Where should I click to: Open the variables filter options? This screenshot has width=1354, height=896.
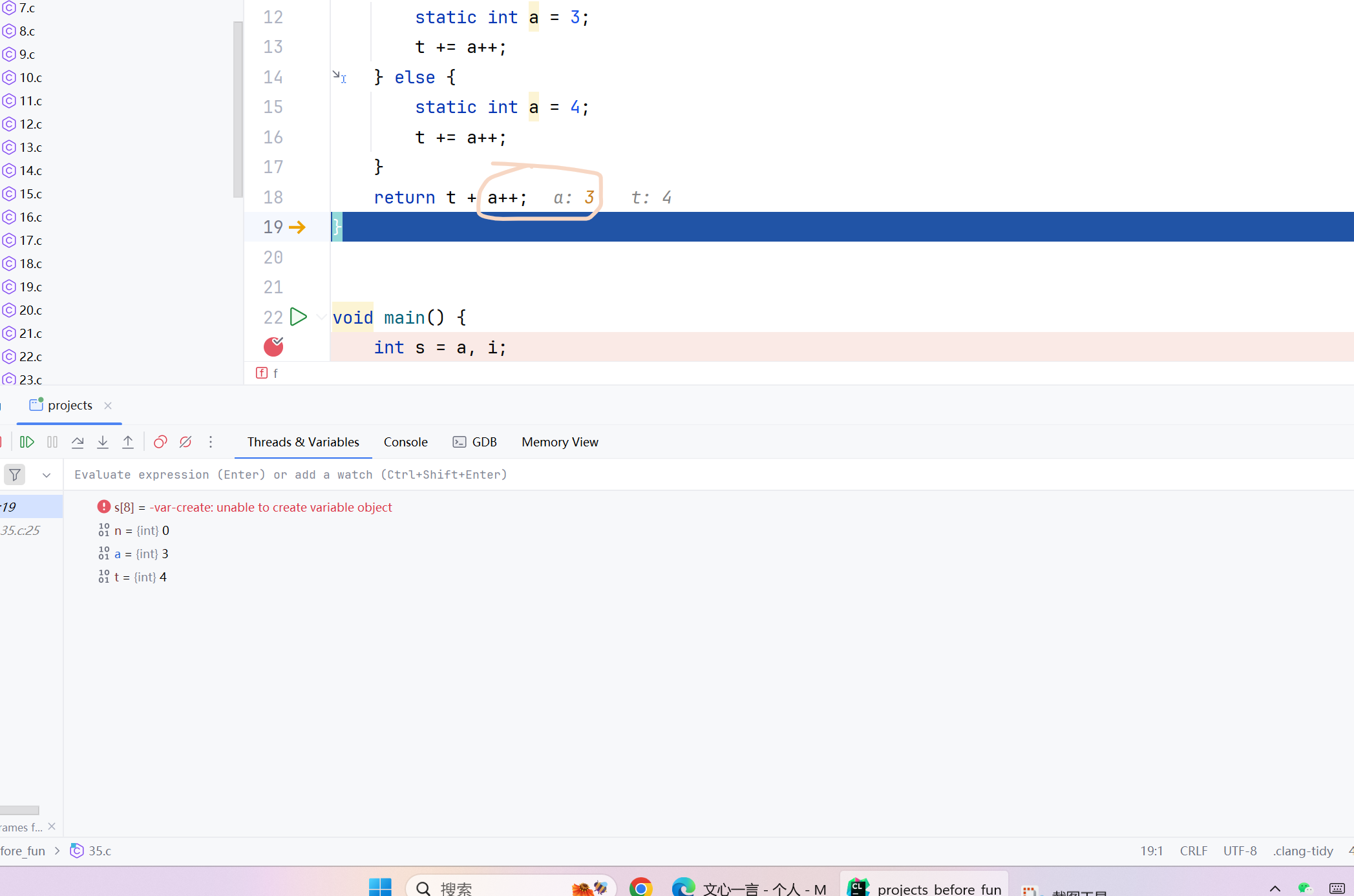(x=15, y=475)
